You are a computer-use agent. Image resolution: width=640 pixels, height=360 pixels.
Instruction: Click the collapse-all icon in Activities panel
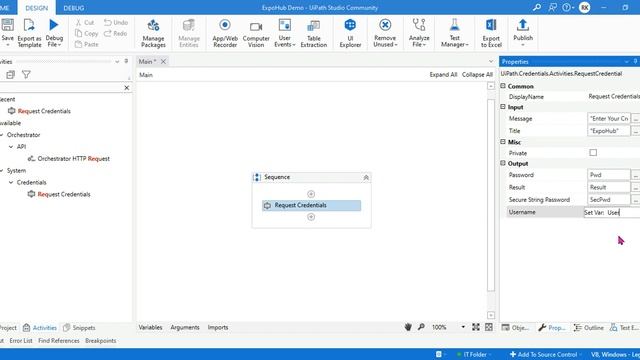[x=11, y=75]
